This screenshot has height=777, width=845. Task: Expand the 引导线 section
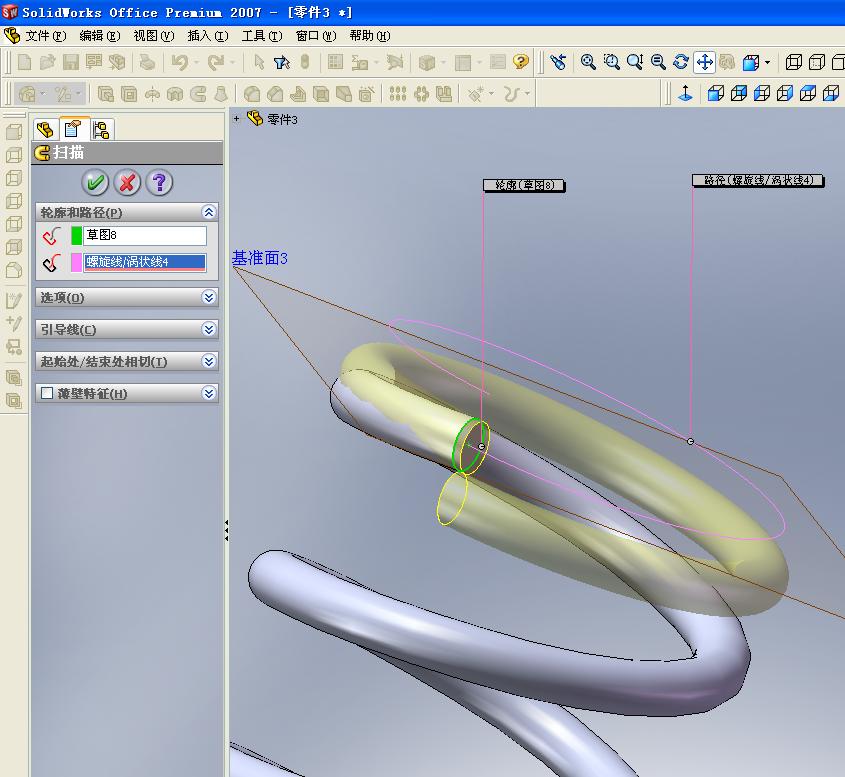[209, 329]
